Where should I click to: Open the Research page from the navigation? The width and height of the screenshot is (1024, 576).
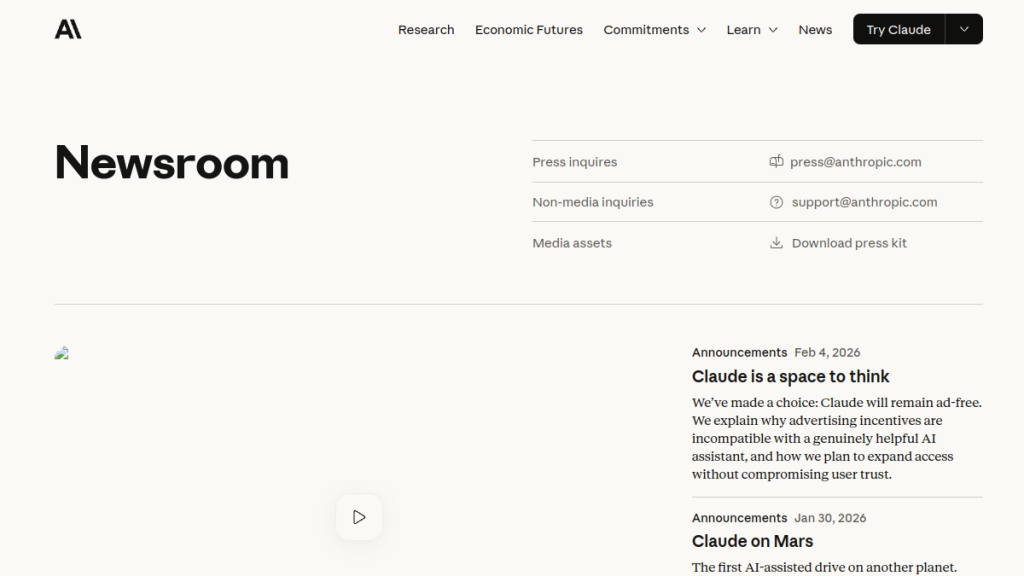coord(426,30)
